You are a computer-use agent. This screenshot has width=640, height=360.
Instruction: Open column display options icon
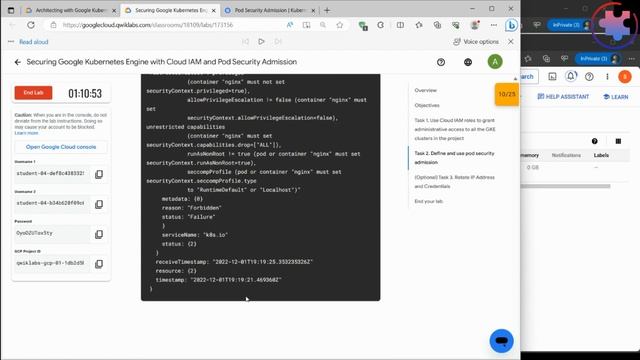tap(618, 141)
